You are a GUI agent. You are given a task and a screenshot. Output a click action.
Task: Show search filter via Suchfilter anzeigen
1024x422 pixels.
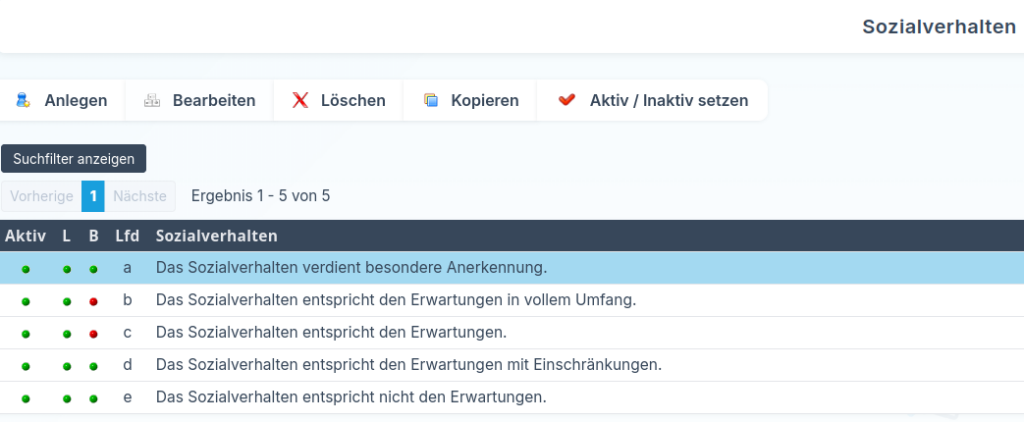click(74, 159)
